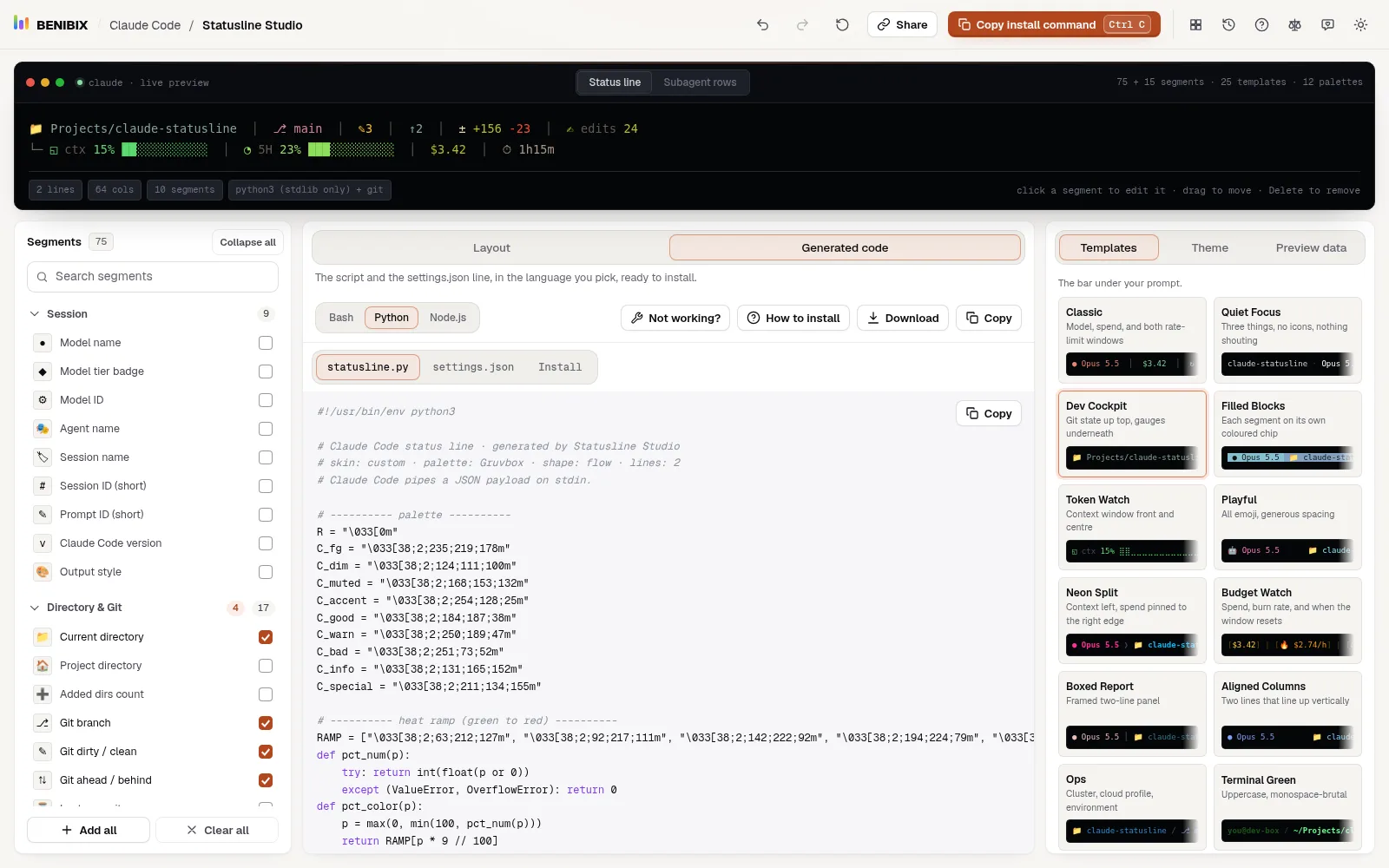This screenshot has width=1389, height=868.
Task: Collapse the Directory & Git group
Action: [152, 608]
